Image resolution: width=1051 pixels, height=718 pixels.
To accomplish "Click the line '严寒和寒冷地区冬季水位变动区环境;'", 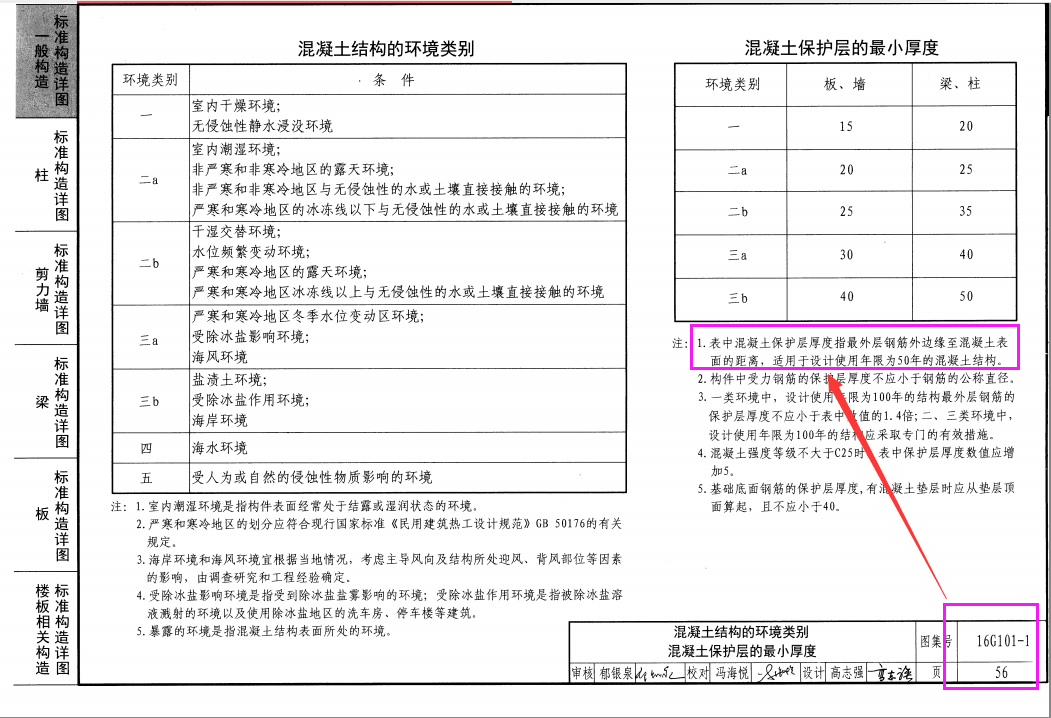I will tap(308, 316).
